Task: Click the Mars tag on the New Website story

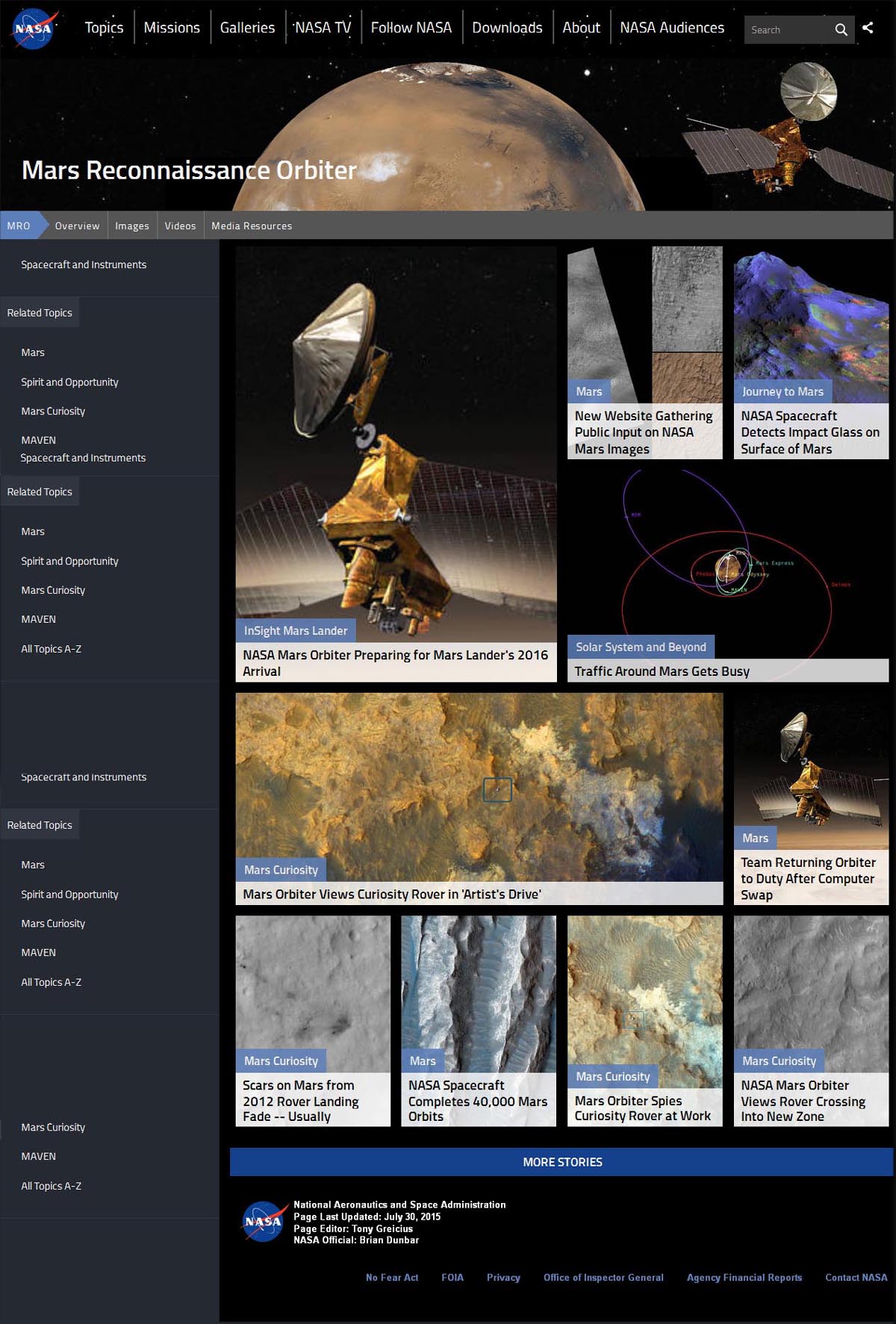Action: tap(589, 391)
